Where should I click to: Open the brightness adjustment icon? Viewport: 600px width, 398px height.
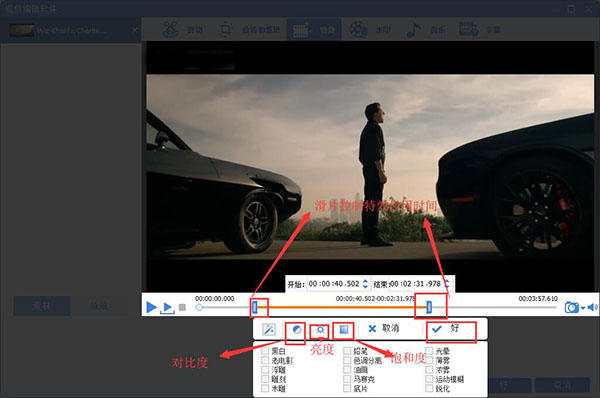320,329
